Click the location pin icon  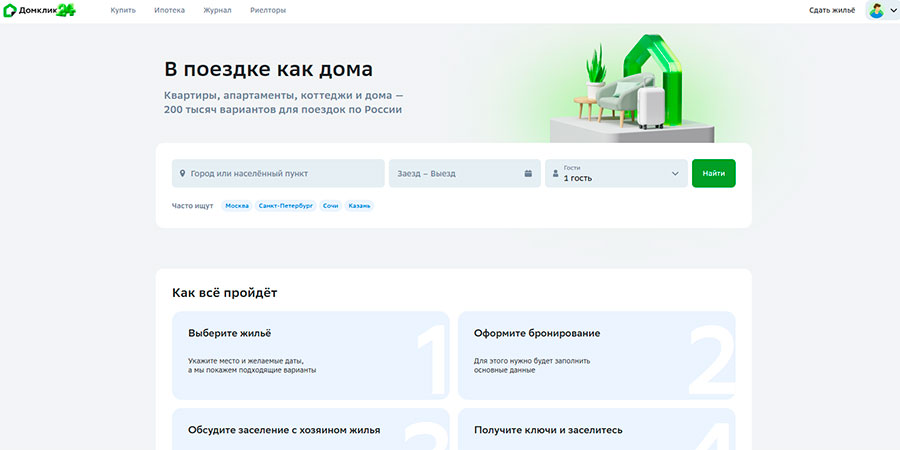(183, 173)
